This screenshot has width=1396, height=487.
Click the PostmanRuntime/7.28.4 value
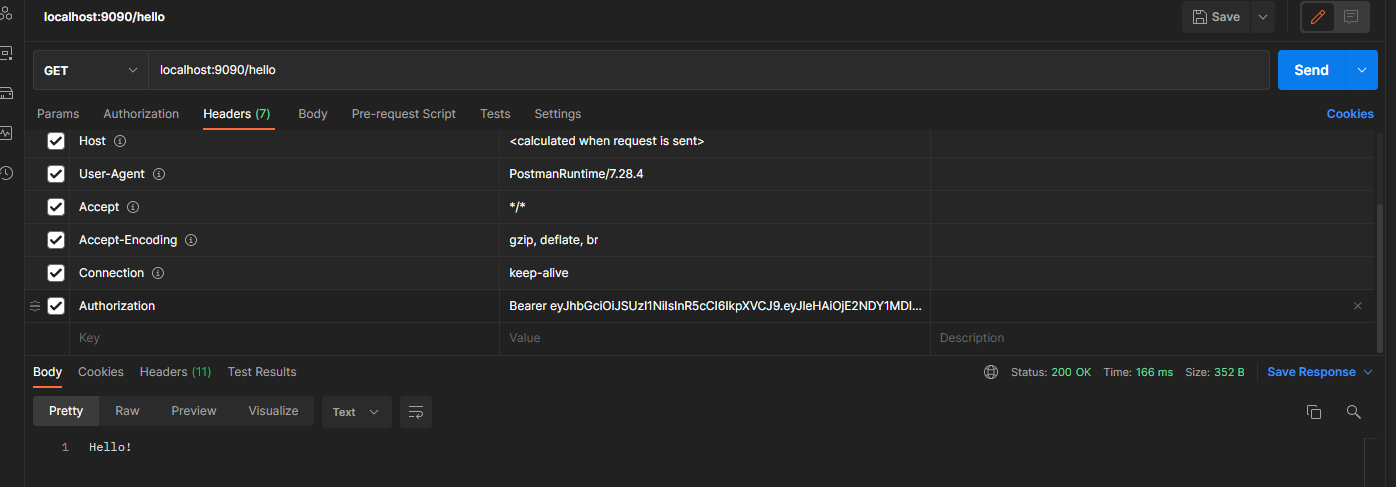(576, 174)
